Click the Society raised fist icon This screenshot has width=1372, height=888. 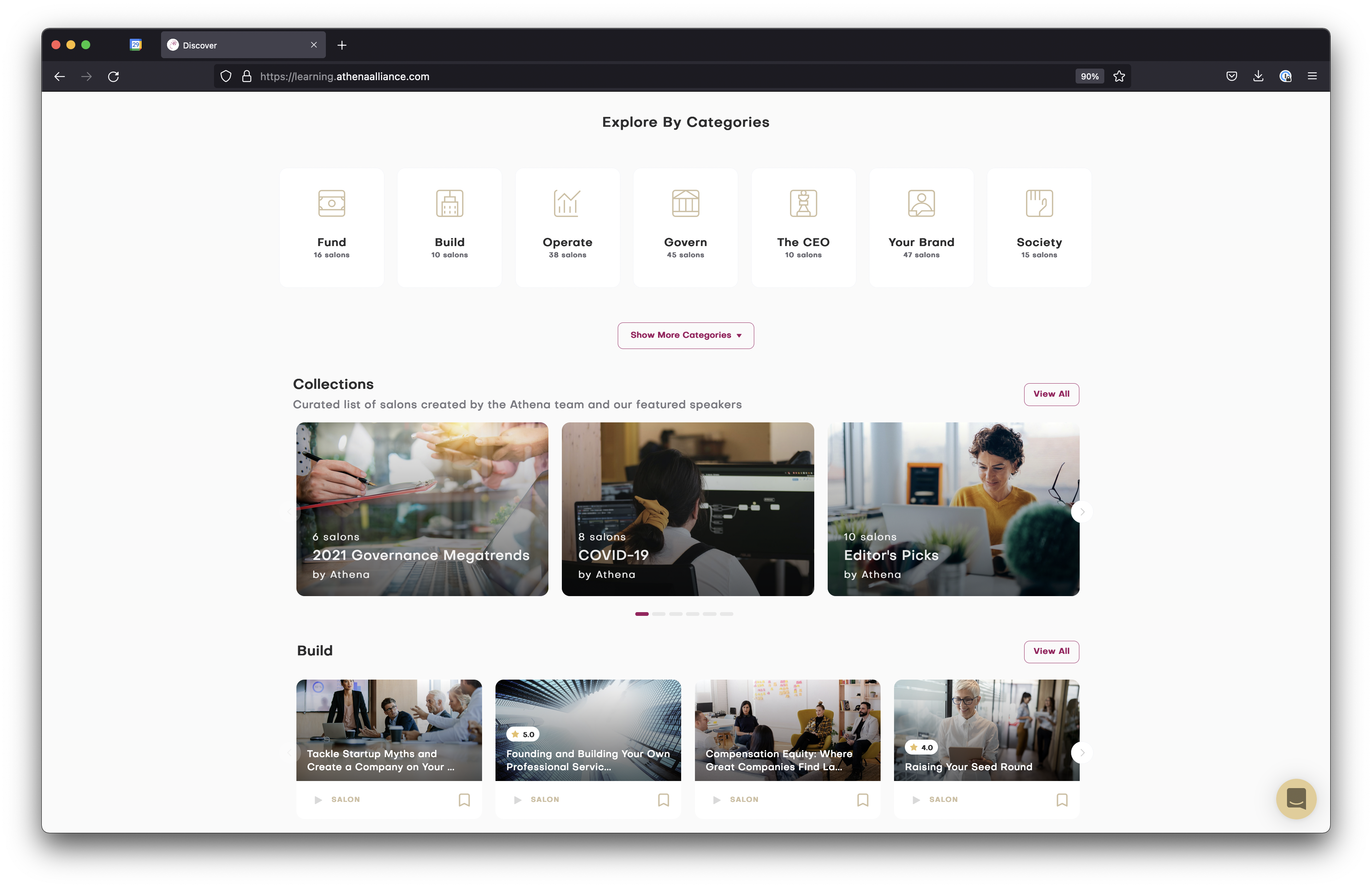click(1039, 204)
